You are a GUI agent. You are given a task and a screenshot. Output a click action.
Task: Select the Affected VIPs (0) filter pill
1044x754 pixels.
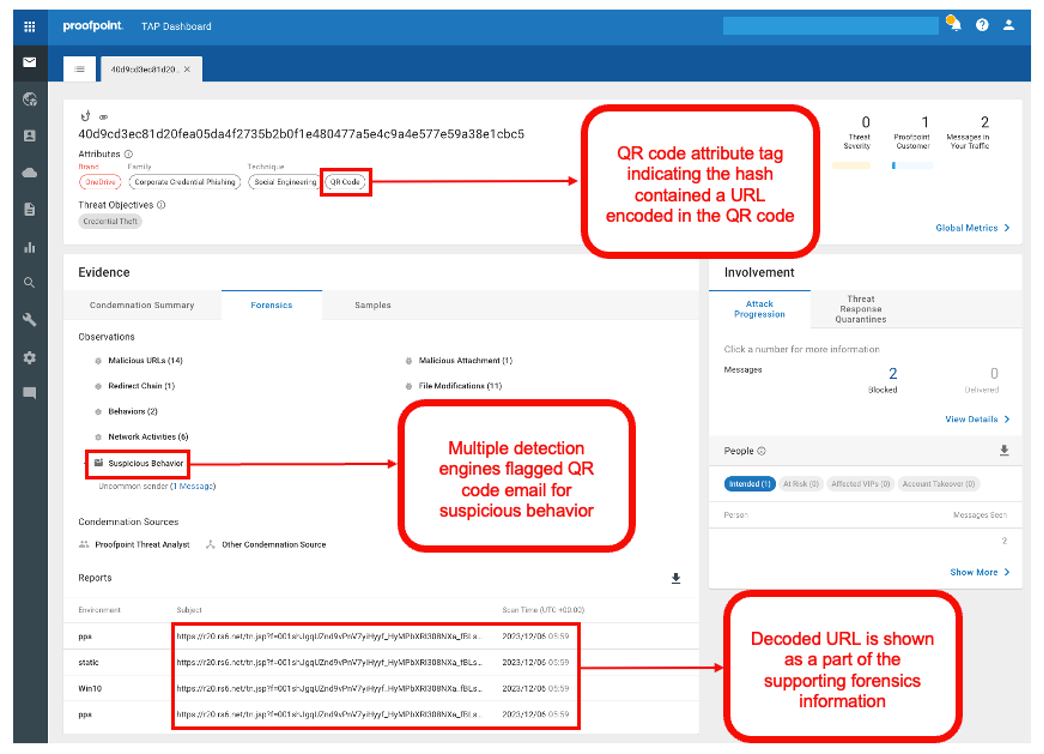pyautogui.click(x=860, y=484)
